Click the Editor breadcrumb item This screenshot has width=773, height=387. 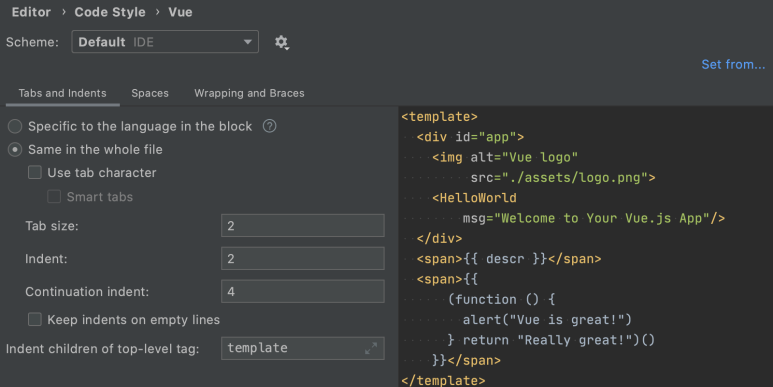click(31, 12)
